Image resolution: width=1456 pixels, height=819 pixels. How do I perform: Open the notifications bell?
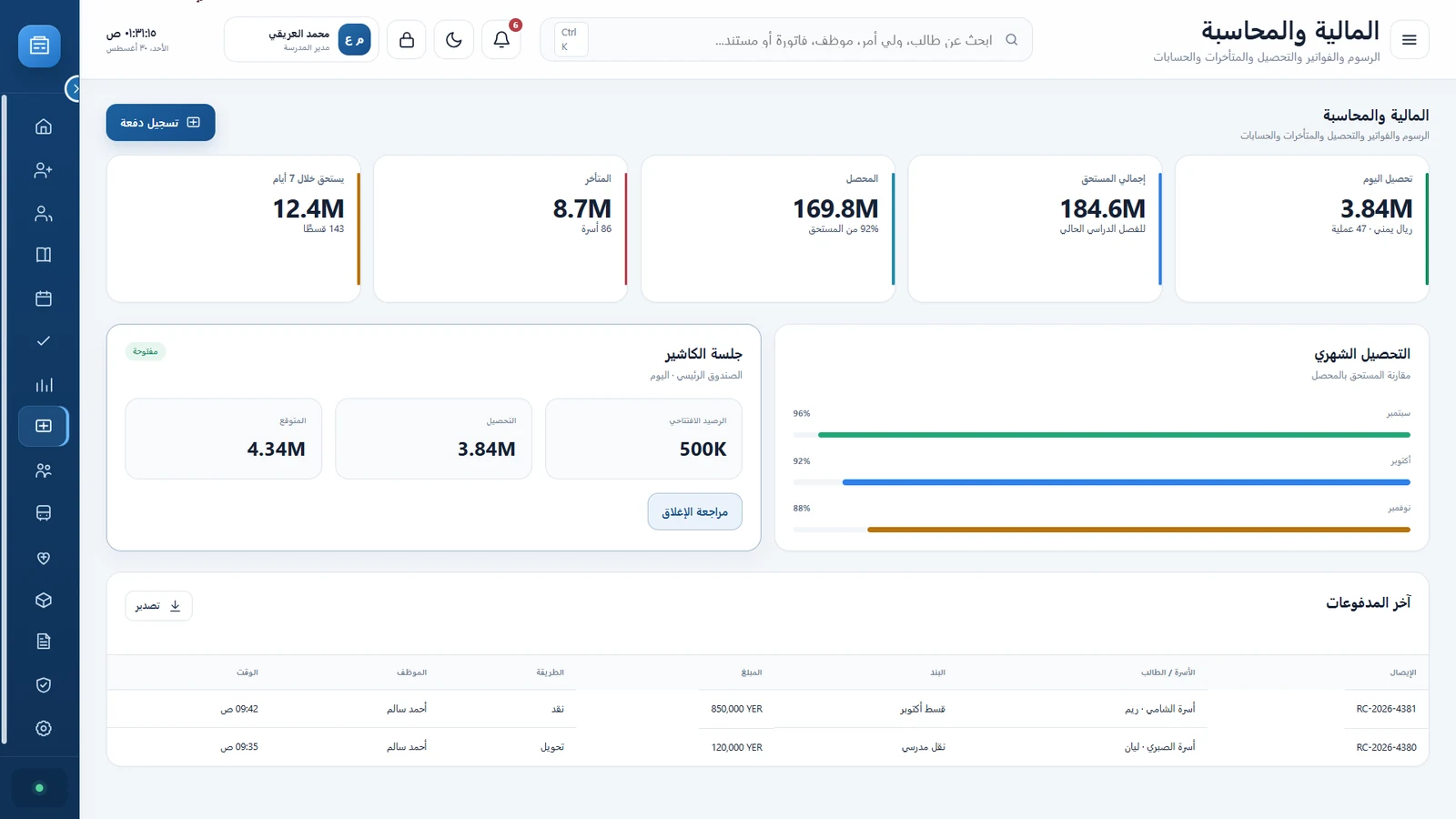tap(501, 40)
